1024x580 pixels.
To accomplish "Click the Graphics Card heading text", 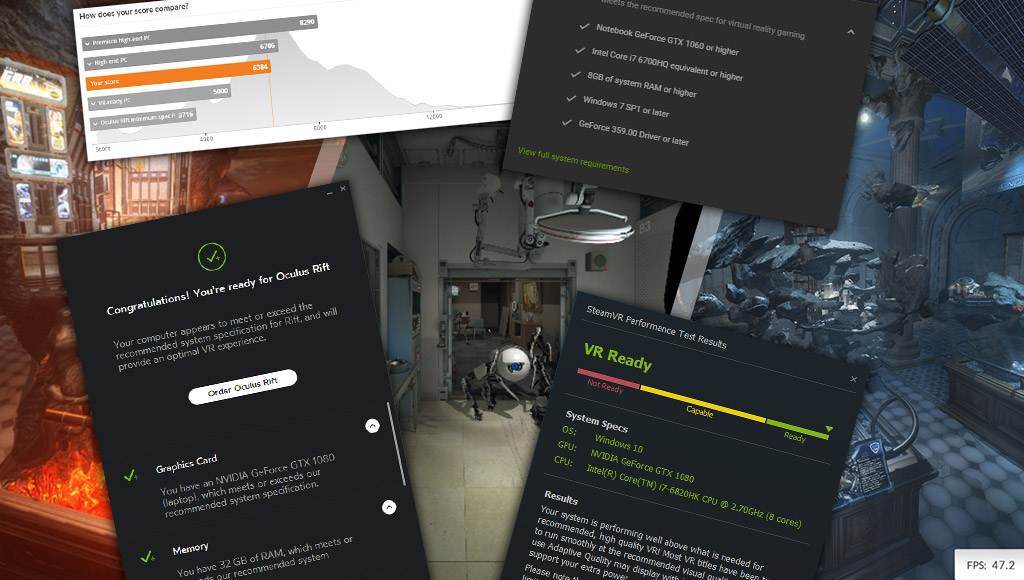I will pyautogui.click(x=186, y=463).
